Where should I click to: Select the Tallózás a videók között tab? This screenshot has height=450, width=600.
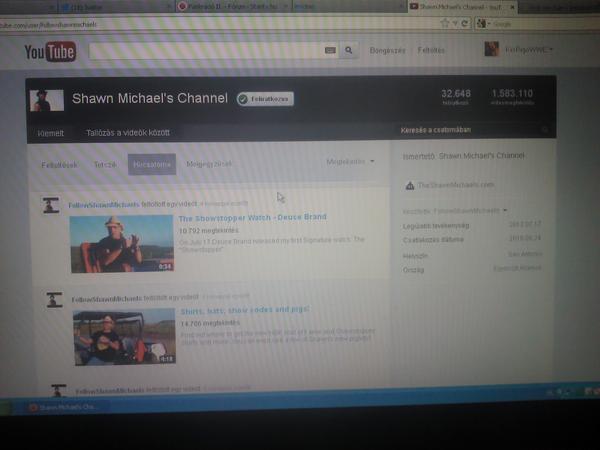coord(128,133)
